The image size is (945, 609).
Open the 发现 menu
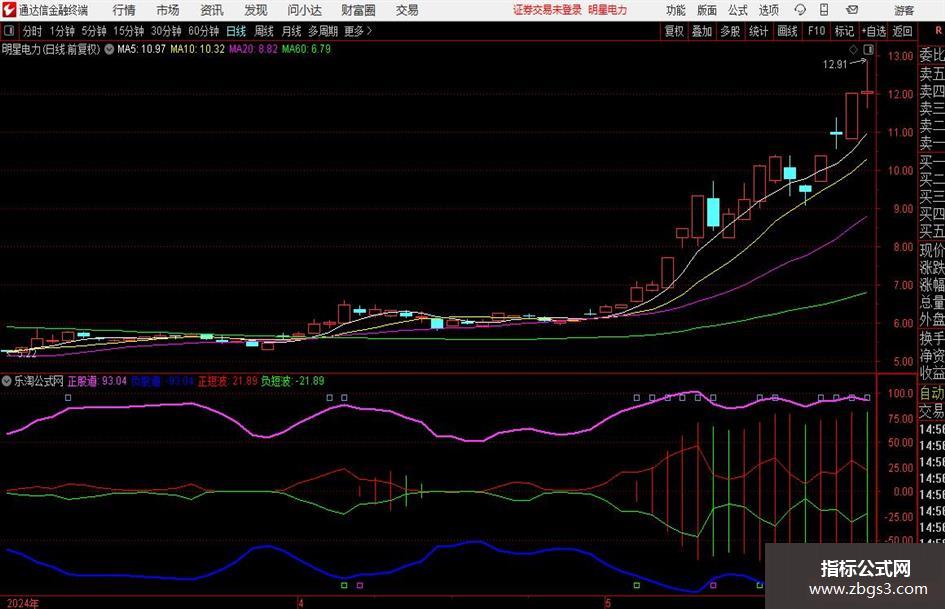click(256, 10)
